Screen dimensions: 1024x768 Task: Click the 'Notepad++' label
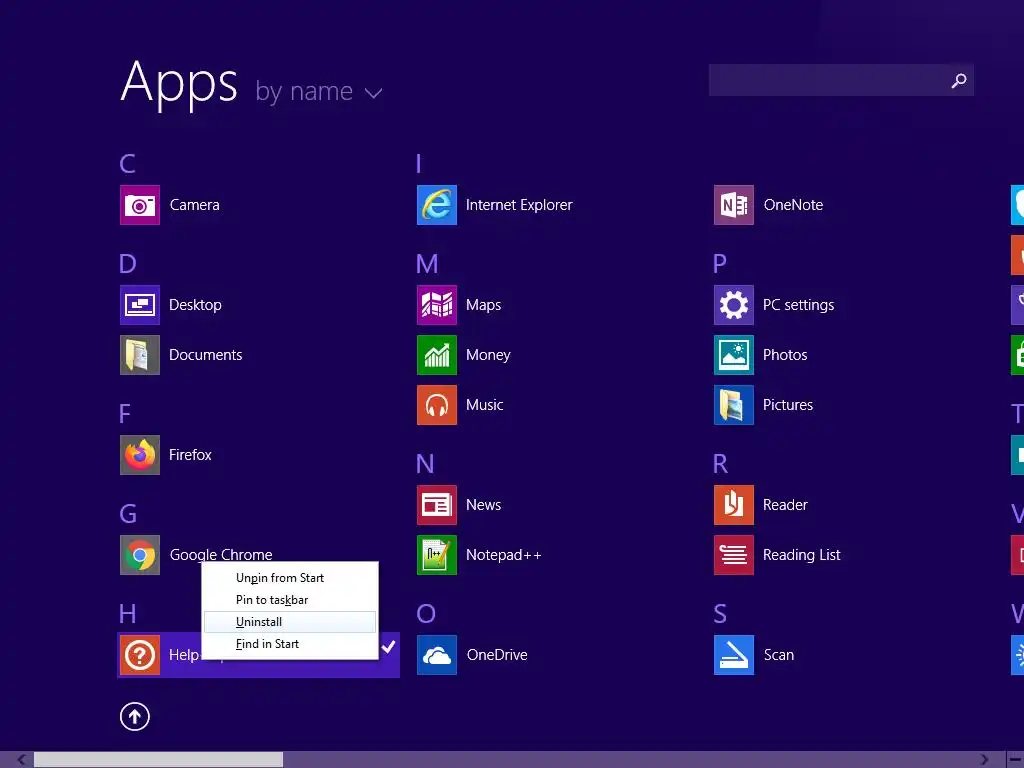[x=504, y=555]
